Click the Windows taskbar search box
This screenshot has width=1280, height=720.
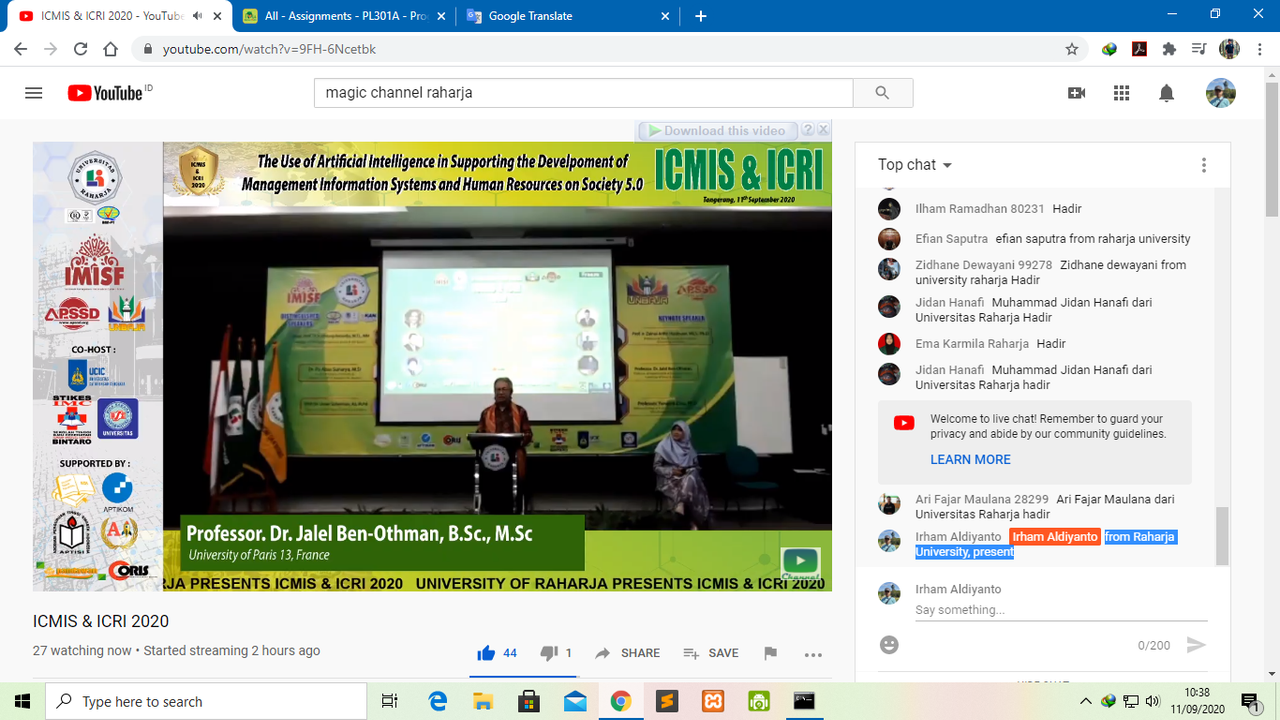click(207, 701)
